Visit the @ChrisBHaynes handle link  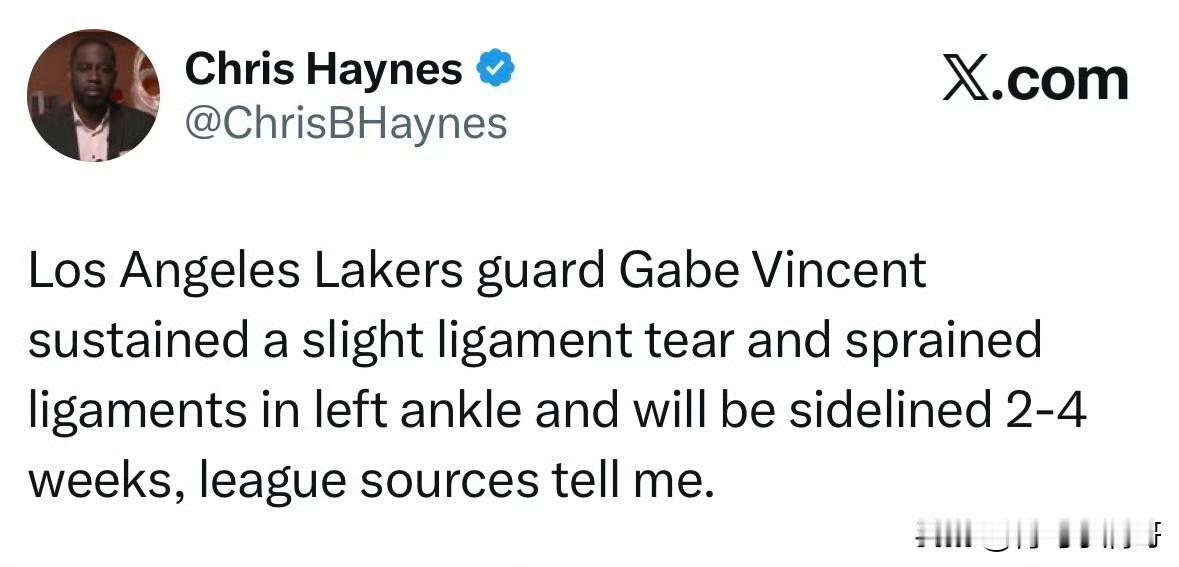coord(346,123)
